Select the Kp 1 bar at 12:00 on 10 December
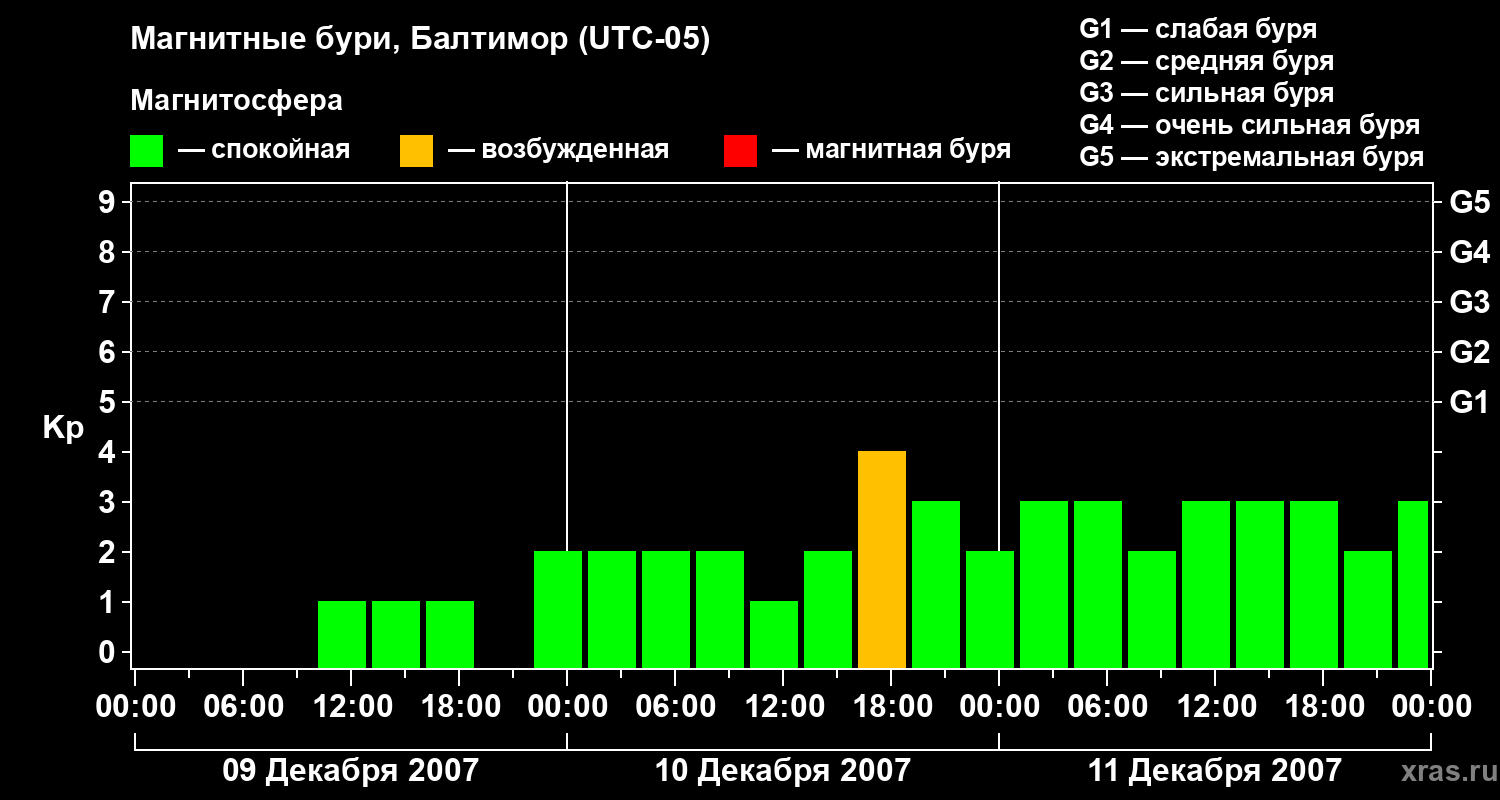The height and width of the screenshot is (800, 1500). (774, 635)
